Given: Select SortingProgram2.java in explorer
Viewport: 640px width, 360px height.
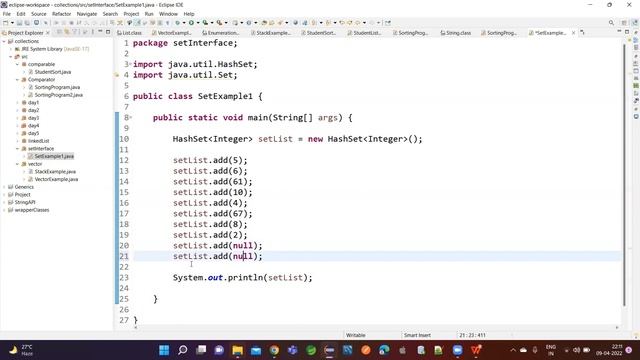Looking at the screenshot, I should pos(58,95).
